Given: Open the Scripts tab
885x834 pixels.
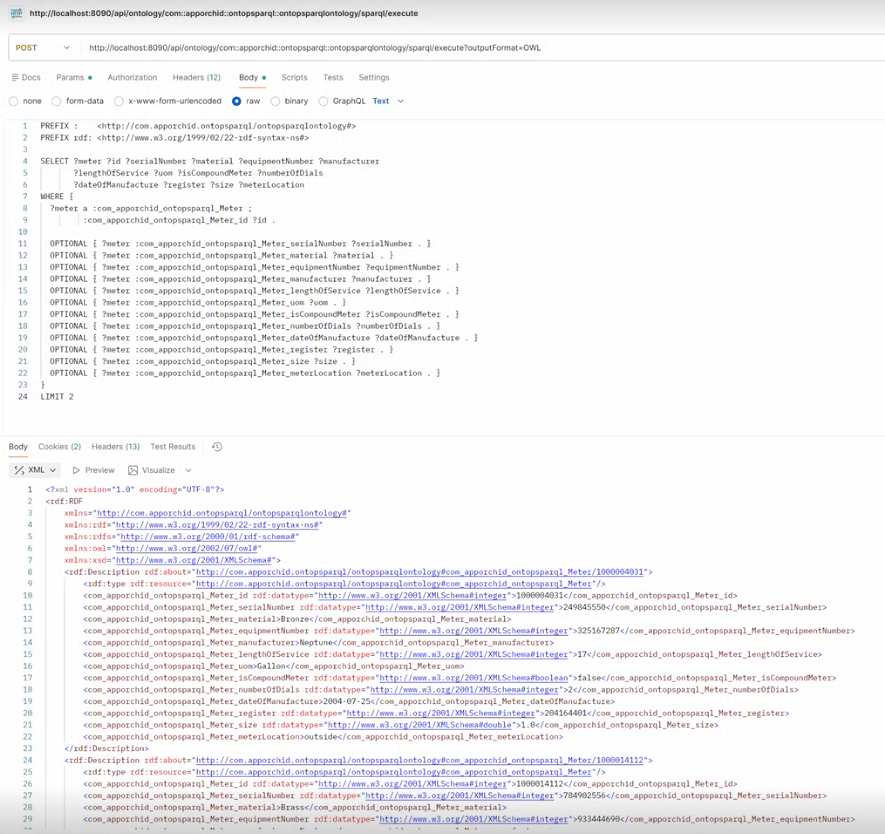Looking at the screenshot, I should pyautogui.click(x=295, y=77).
